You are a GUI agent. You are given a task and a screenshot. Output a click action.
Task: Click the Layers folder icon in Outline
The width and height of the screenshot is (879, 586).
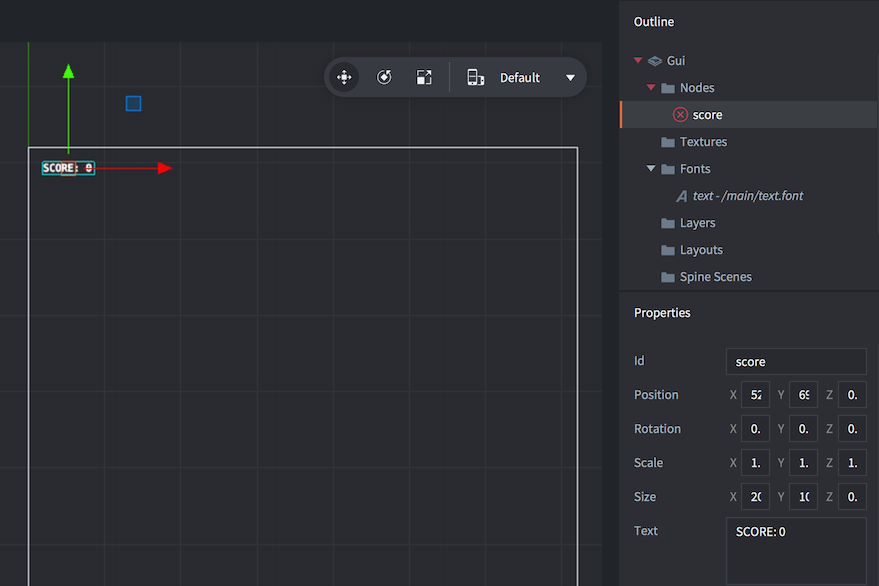668,223
